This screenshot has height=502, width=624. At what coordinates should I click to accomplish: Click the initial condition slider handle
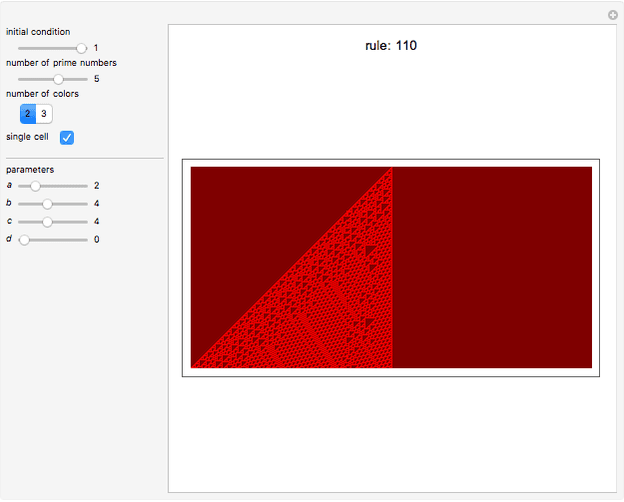click(x=81, y=48)
